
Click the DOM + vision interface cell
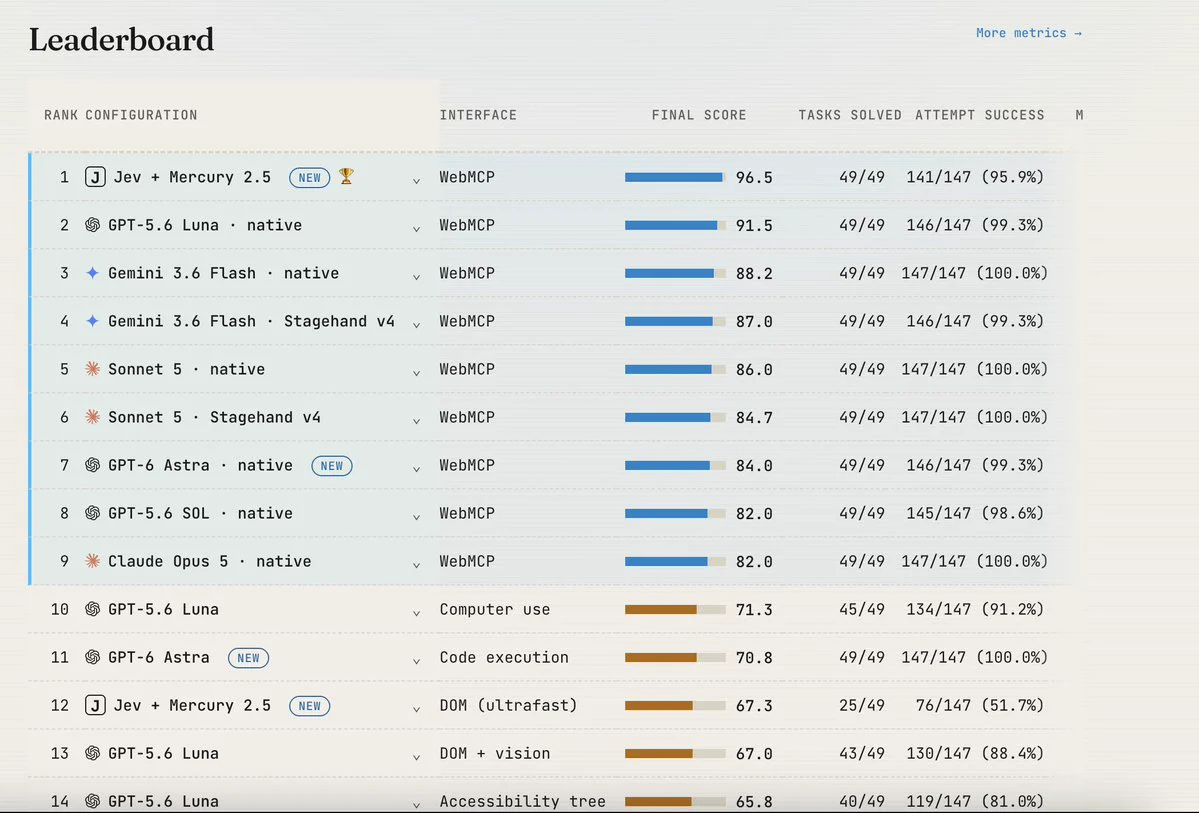pos(495,753)
